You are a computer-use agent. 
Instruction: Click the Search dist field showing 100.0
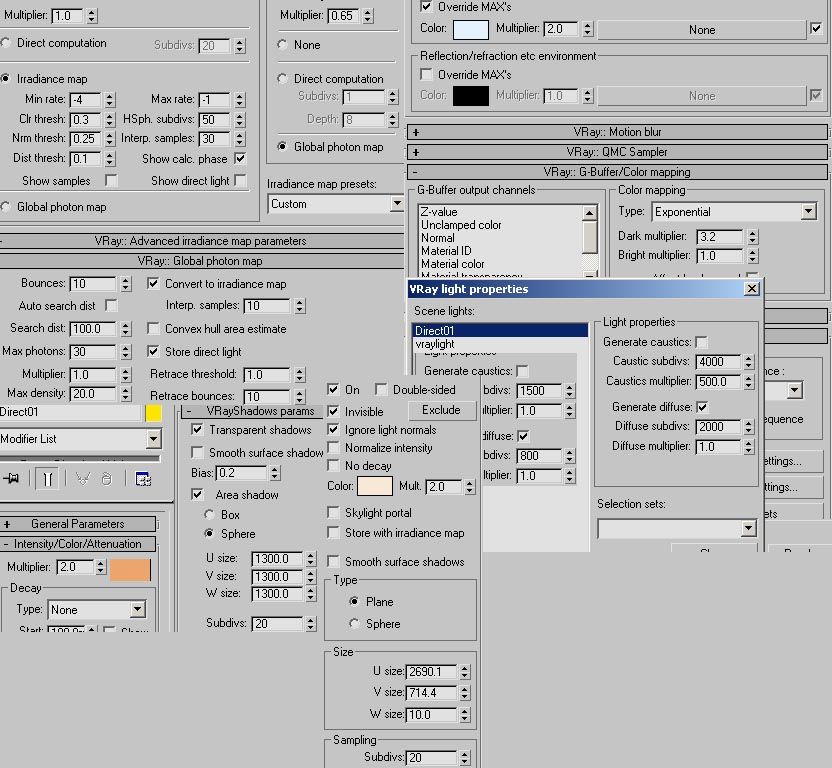(93, 329)
